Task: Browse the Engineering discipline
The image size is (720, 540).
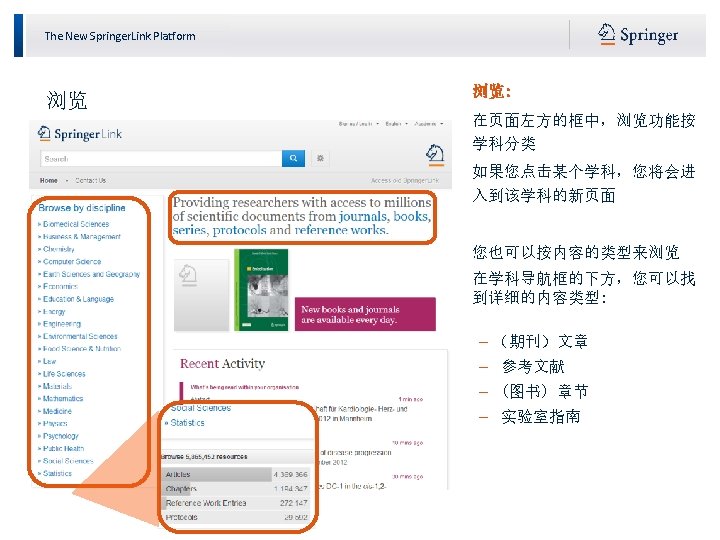Action: [62, 324]
